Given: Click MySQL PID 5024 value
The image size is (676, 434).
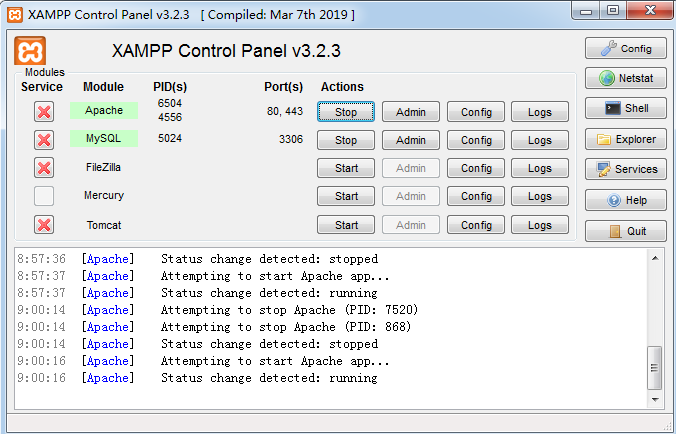Looking at the screenshot, I should 170,138.
